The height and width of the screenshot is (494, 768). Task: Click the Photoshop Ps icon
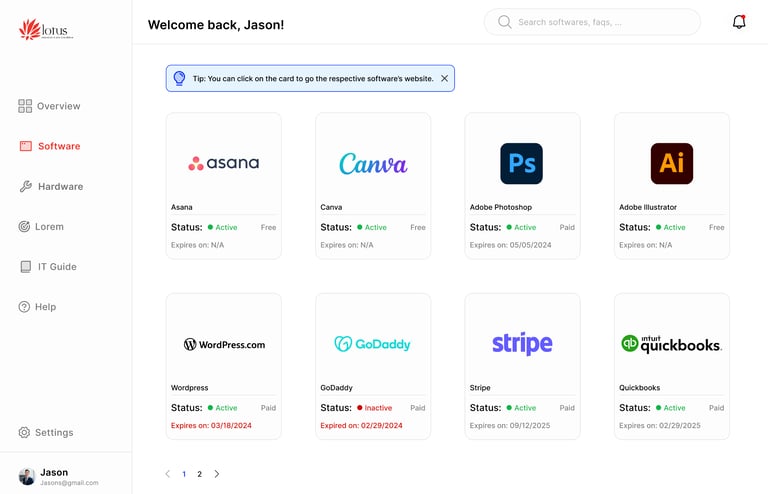(x=522, y=164)
